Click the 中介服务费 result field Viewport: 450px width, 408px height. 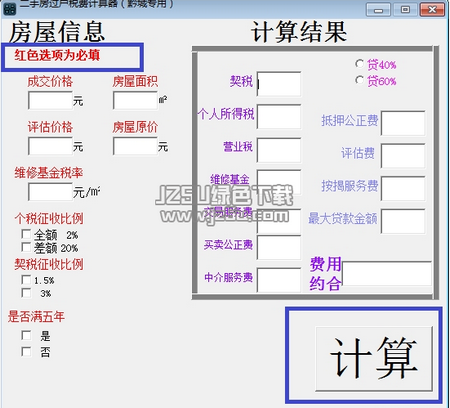(279, 280)
